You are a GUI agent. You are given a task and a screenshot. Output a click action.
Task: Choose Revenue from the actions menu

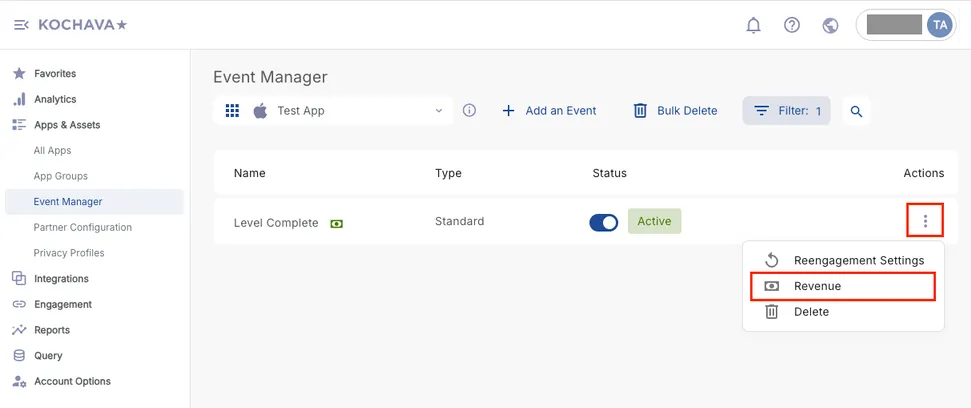(x=843, y=286)
